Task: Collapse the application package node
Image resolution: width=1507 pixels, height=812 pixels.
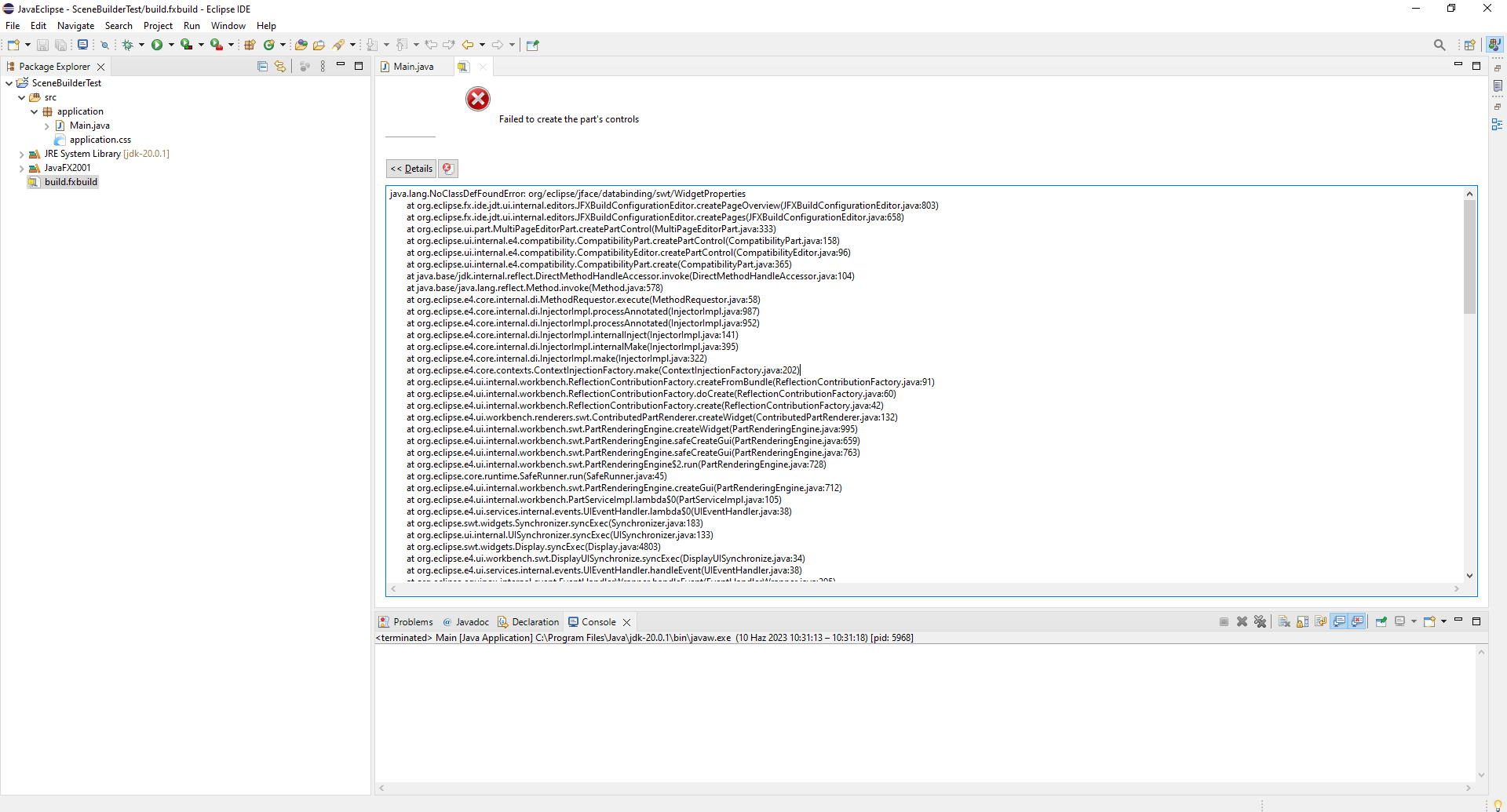Action: coord(34,111)
